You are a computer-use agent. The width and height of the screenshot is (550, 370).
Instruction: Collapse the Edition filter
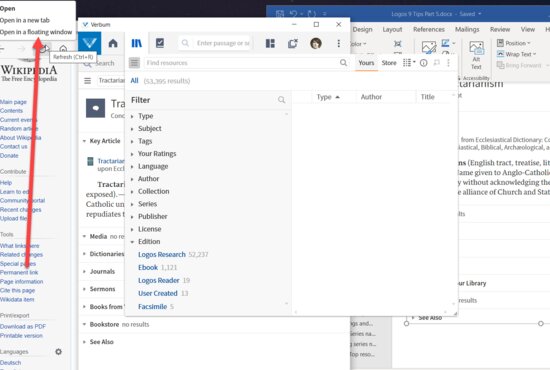149,241
